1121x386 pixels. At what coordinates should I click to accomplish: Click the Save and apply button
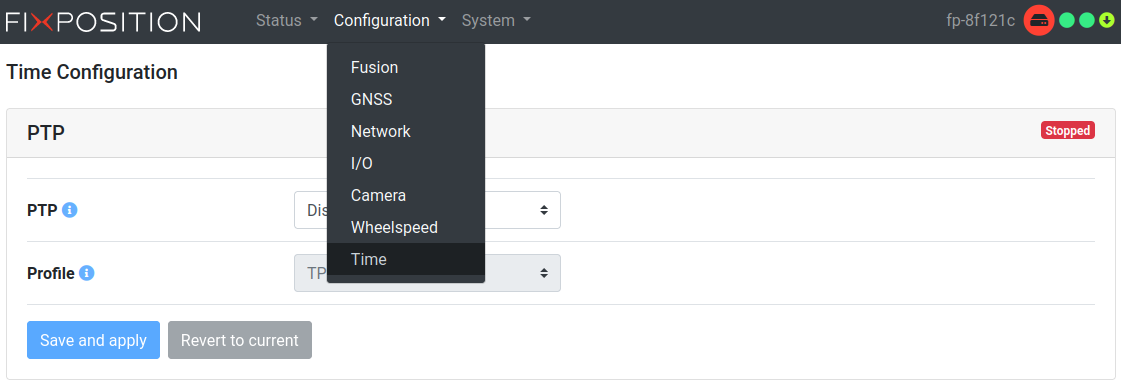click(x=94, y=340)
